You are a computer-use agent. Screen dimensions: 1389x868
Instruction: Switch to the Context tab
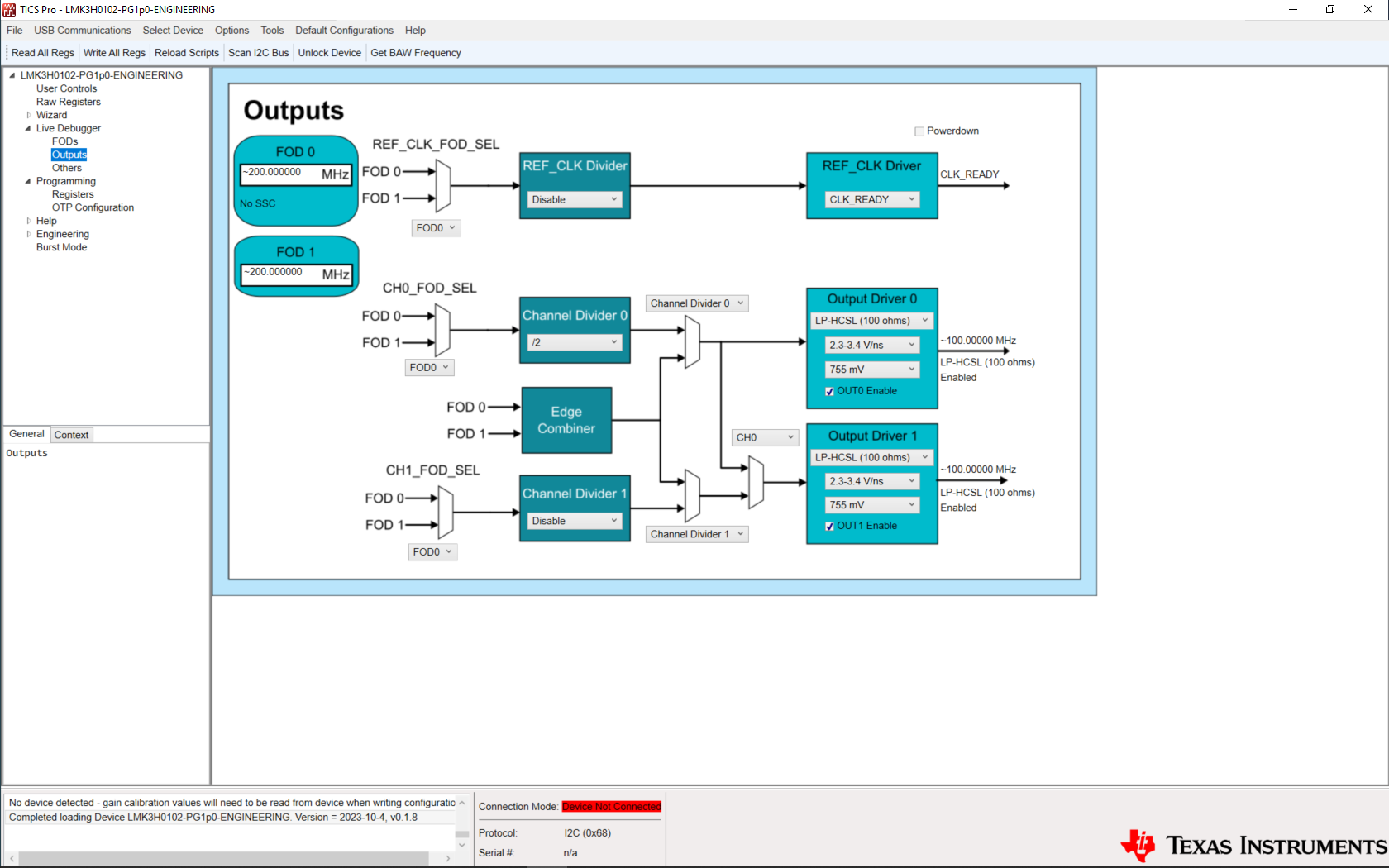(71, 435)
